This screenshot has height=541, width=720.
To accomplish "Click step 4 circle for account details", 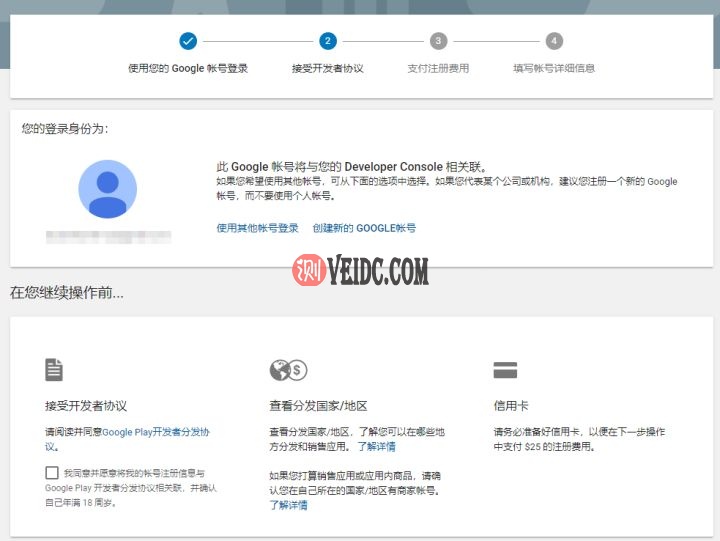I will pos(554,41).
